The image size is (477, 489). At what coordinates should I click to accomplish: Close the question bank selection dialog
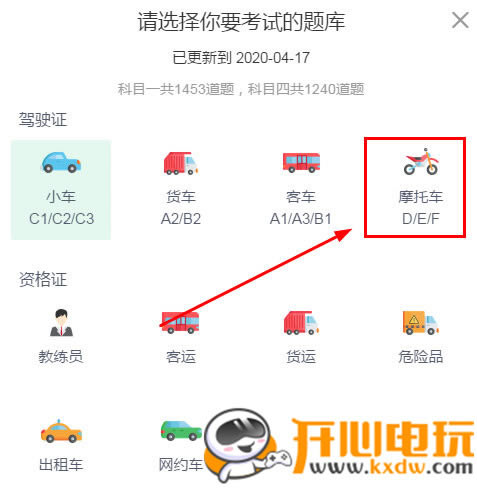[x=460, y=20]
